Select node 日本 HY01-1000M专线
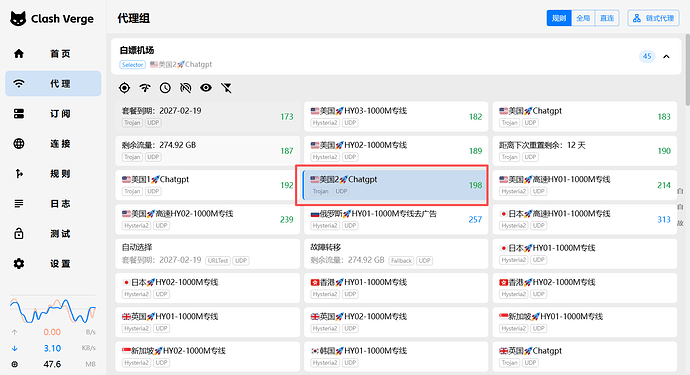The image size is (690, 375). point(584,254)
